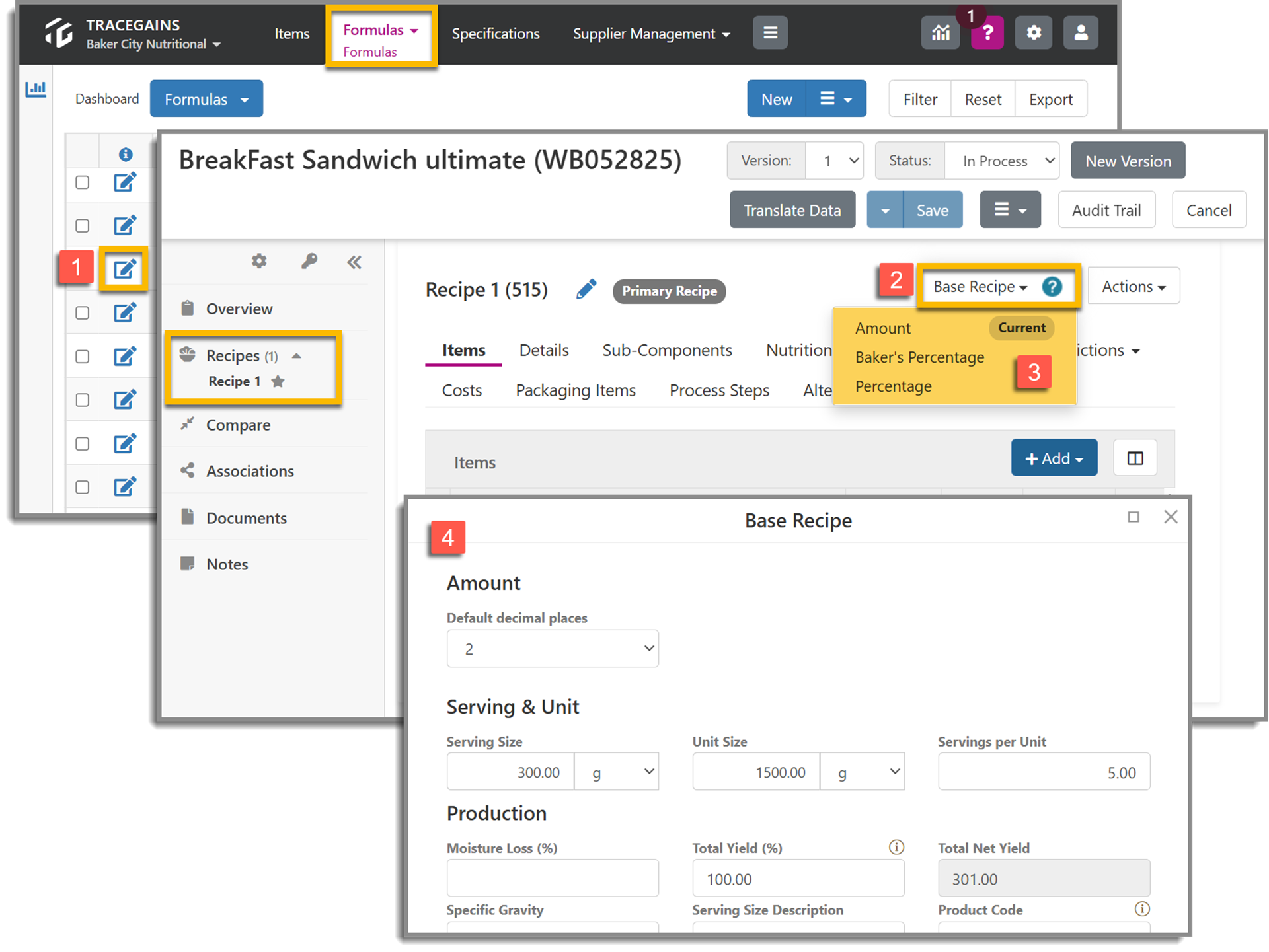Image resolution: width=1269 pixels, height=952 pixels.
Task: Select Baker's Percentage from Base Recipe menu
Action: pos(919,357)
